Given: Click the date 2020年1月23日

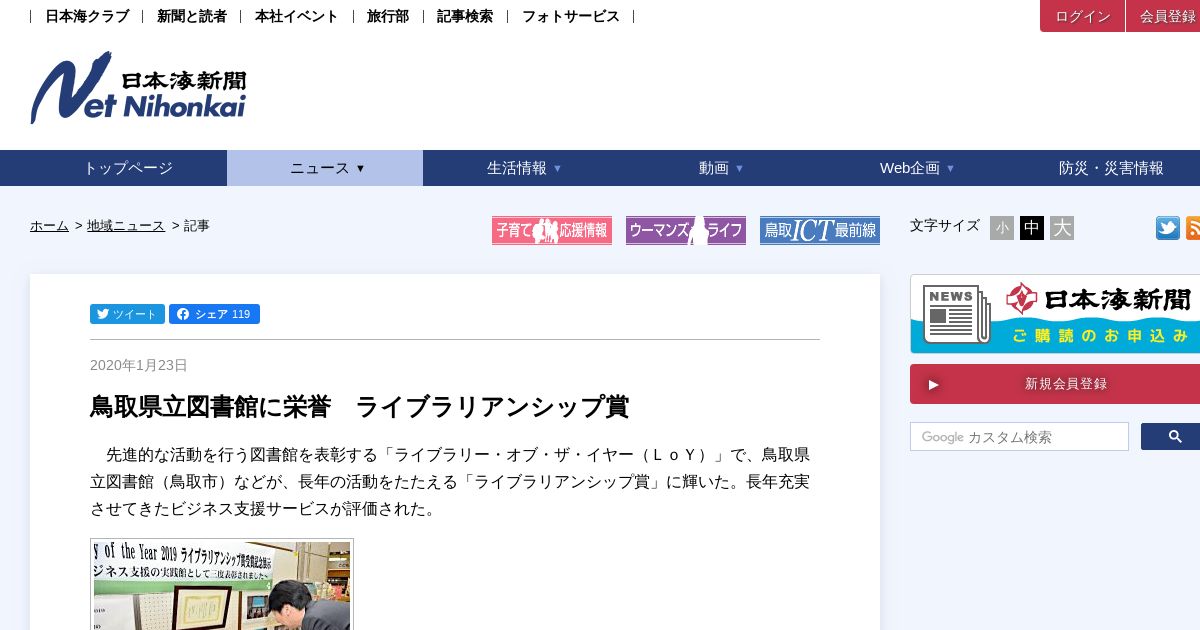Looking at the screenshot, I should click(139, 365).
